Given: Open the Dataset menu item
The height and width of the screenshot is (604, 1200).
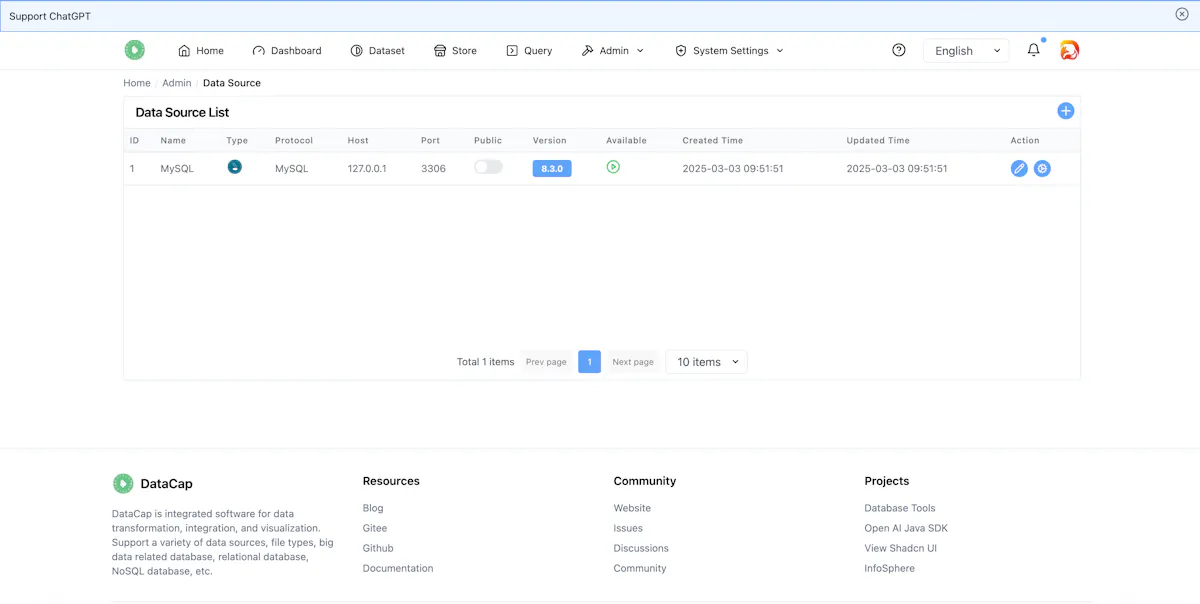Looking at the screenshot, I should coord(378,51).
